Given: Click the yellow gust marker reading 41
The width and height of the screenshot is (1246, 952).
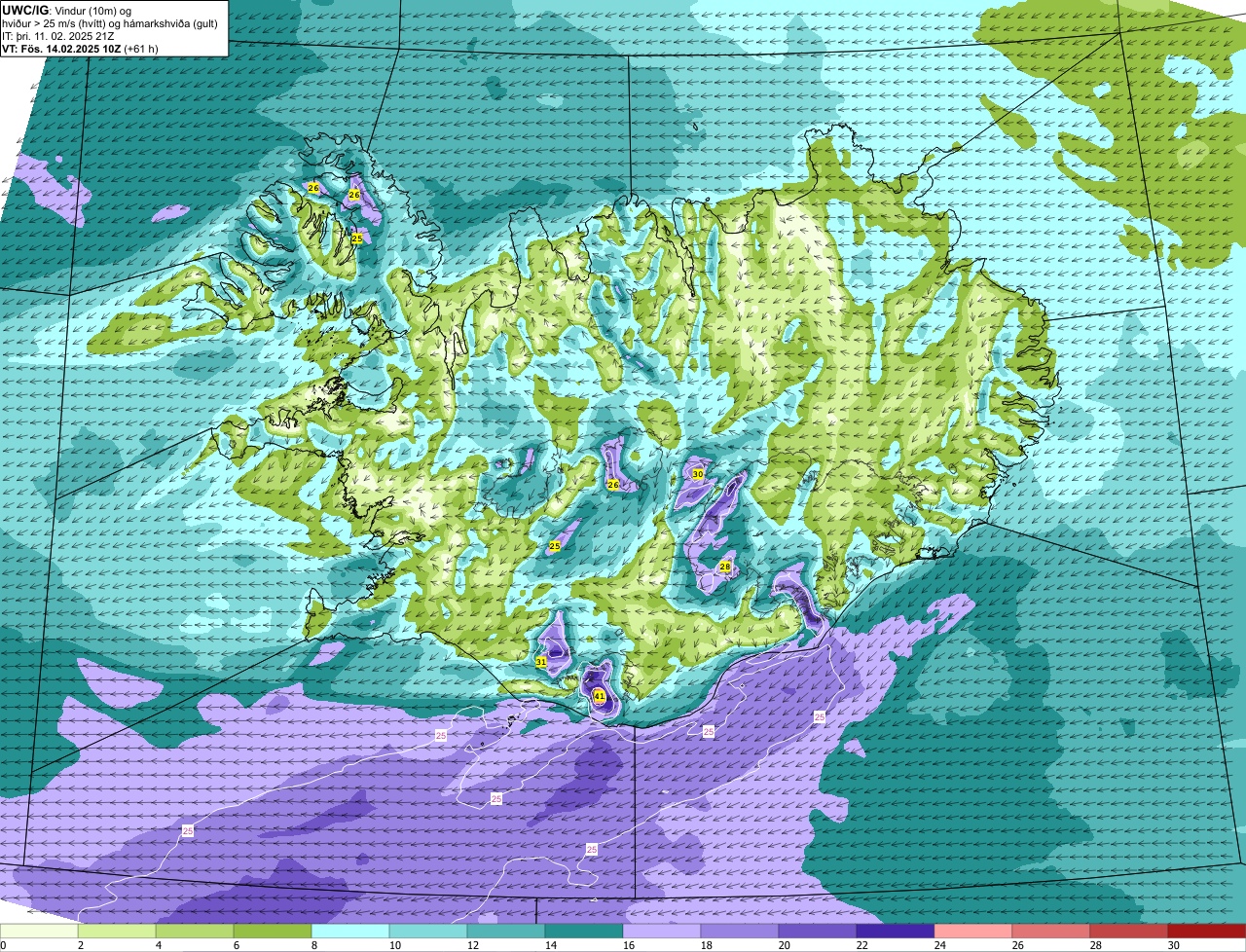Looking at the screenshot, I should click(x=599, y=696).
